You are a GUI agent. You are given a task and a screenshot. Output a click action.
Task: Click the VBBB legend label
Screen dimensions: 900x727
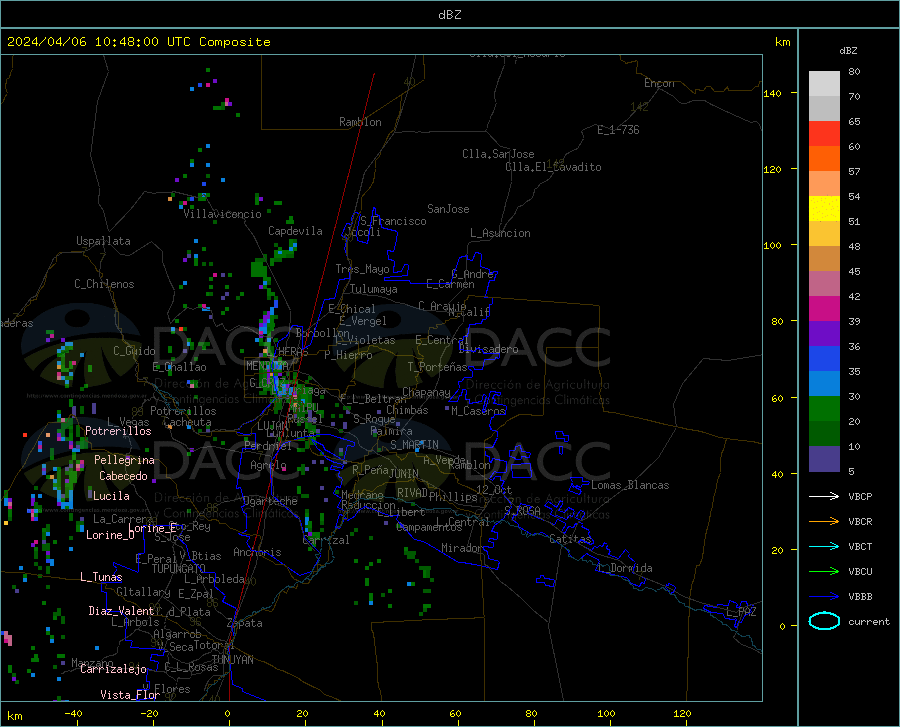860,597
